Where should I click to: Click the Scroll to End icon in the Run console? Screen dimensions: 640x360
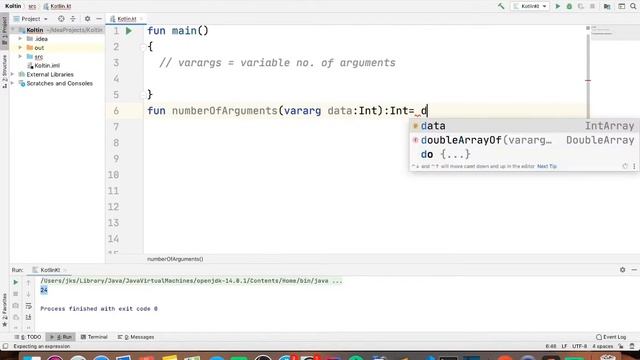pos(29,317)
